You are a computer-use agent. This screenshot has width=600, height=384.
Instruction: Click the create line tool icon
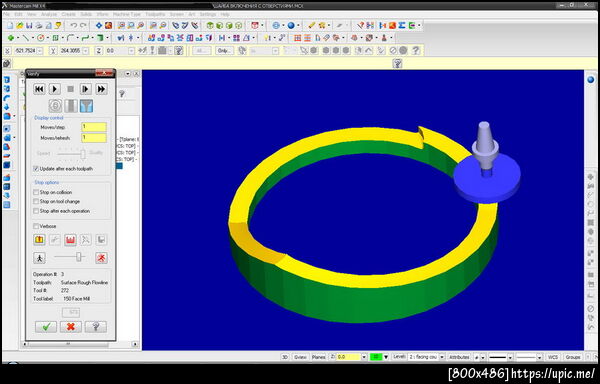pyautogui.click(x=25, y=38)
